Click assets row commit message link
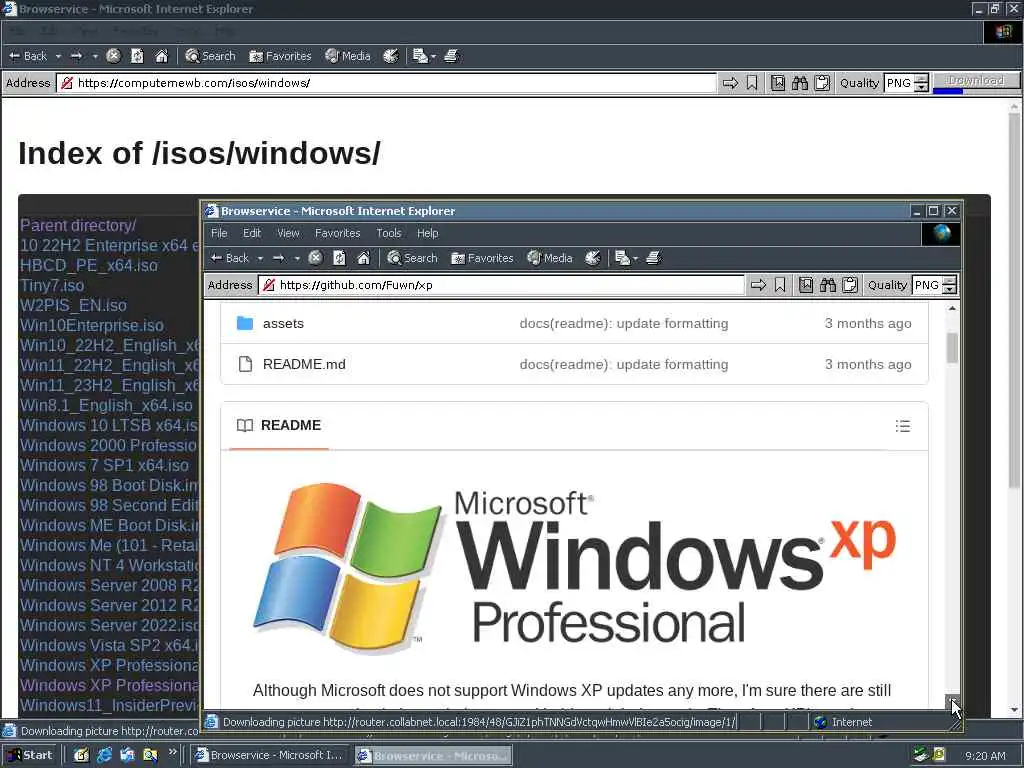1024x768 pixels. click(624, 323)
